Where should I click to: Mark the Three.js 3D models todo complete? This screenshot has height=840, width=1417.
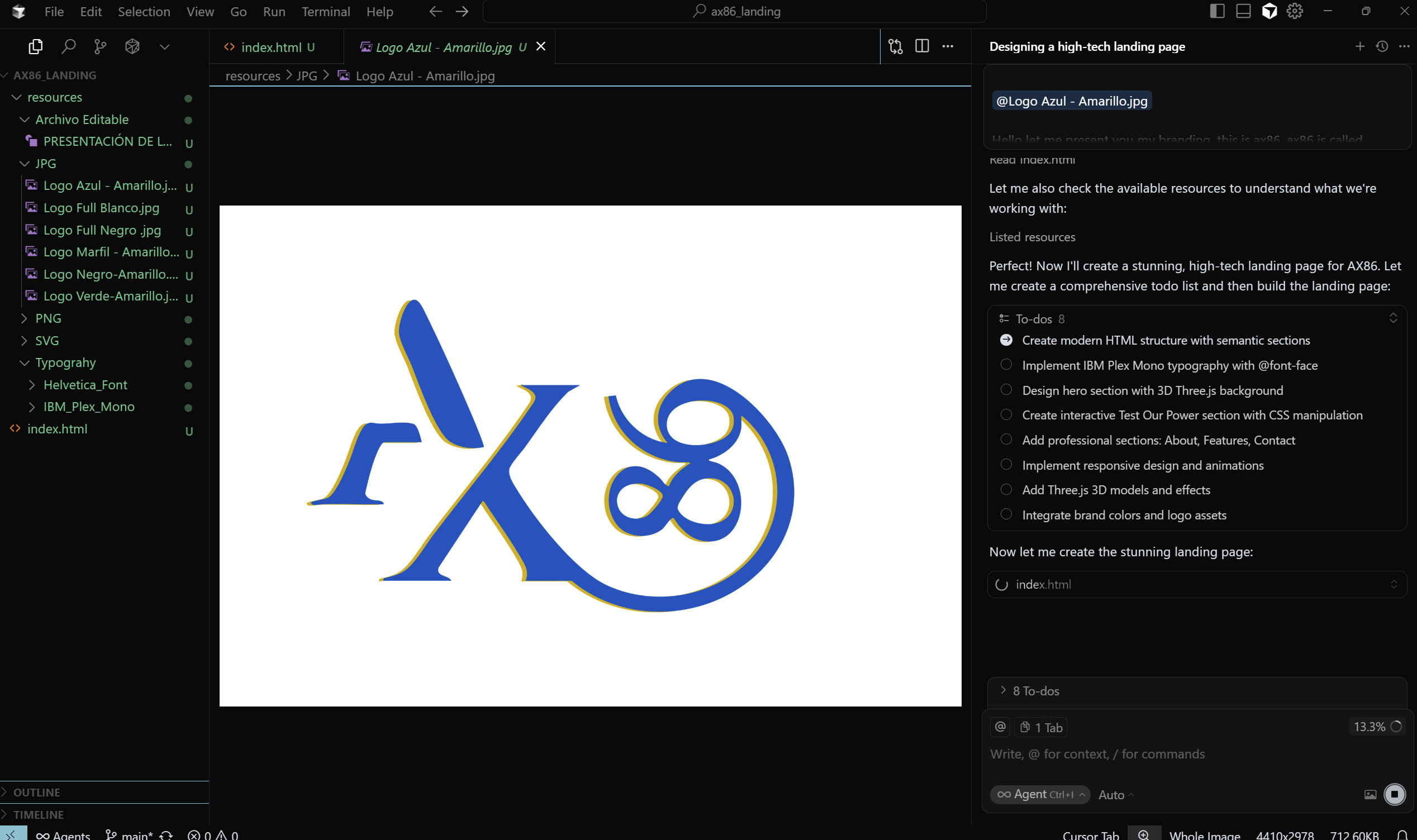[1006, 489]
